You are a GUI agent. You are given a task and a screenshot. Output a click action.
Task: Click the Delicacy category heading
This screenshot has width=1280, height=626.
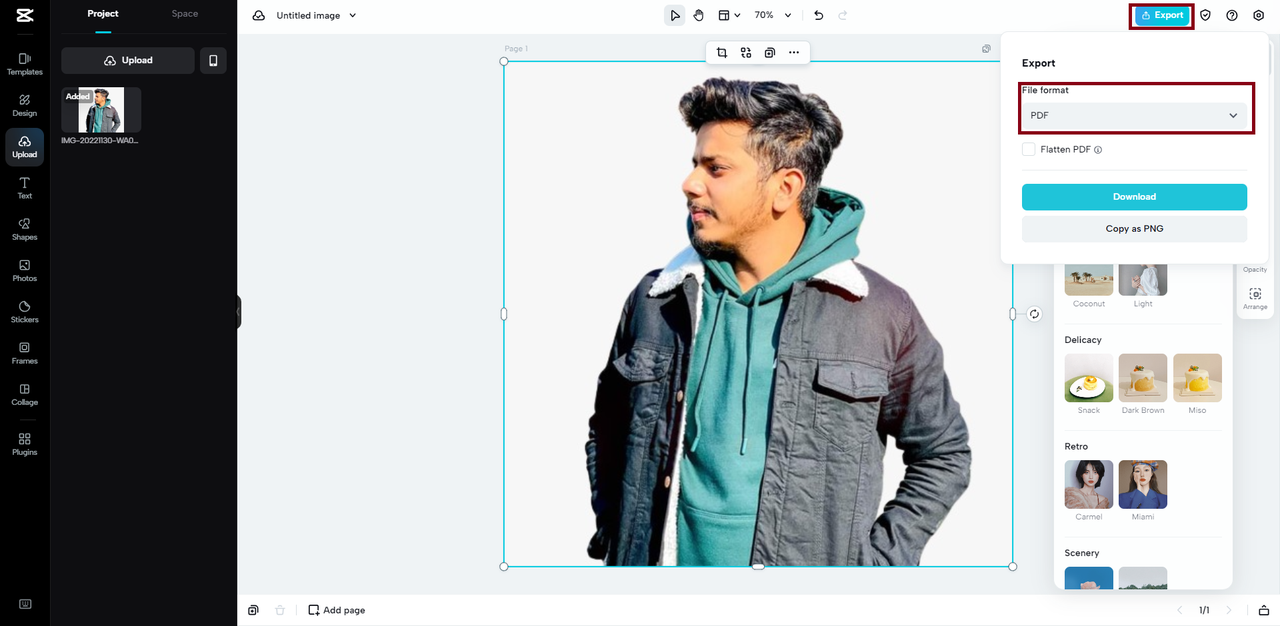click(1083, 340)
